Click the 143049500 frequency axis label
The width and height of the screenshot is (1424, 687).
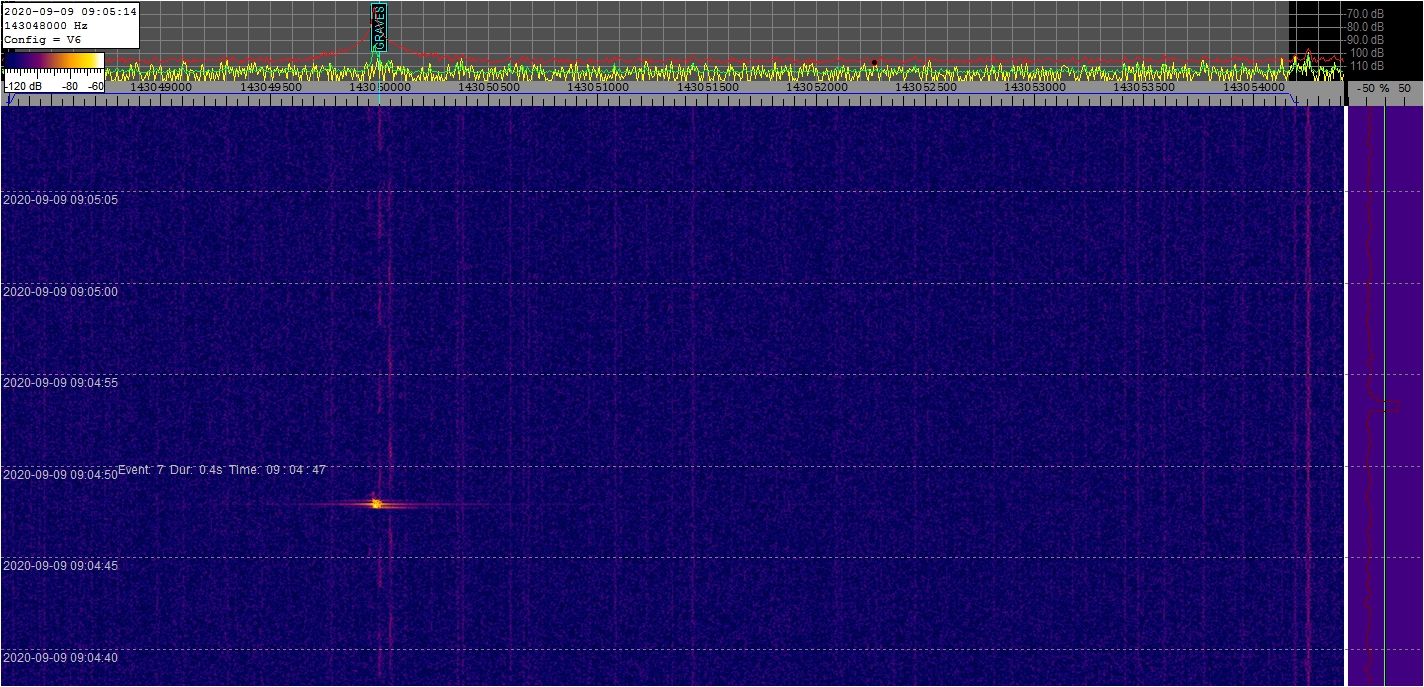click(270, 87)
